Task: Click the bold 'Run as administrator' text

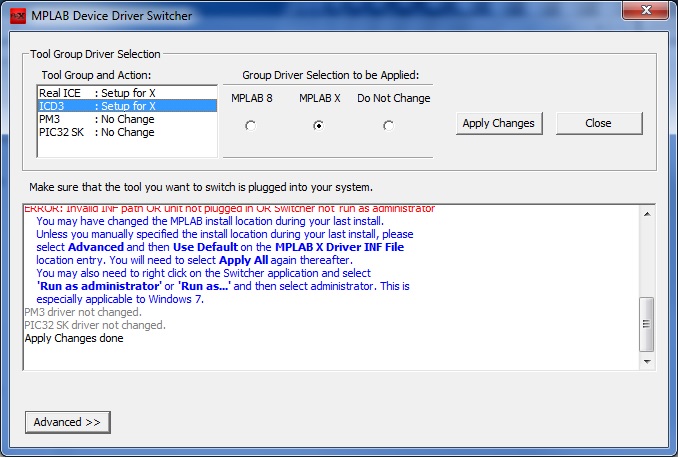Action: tap(99, 286)
